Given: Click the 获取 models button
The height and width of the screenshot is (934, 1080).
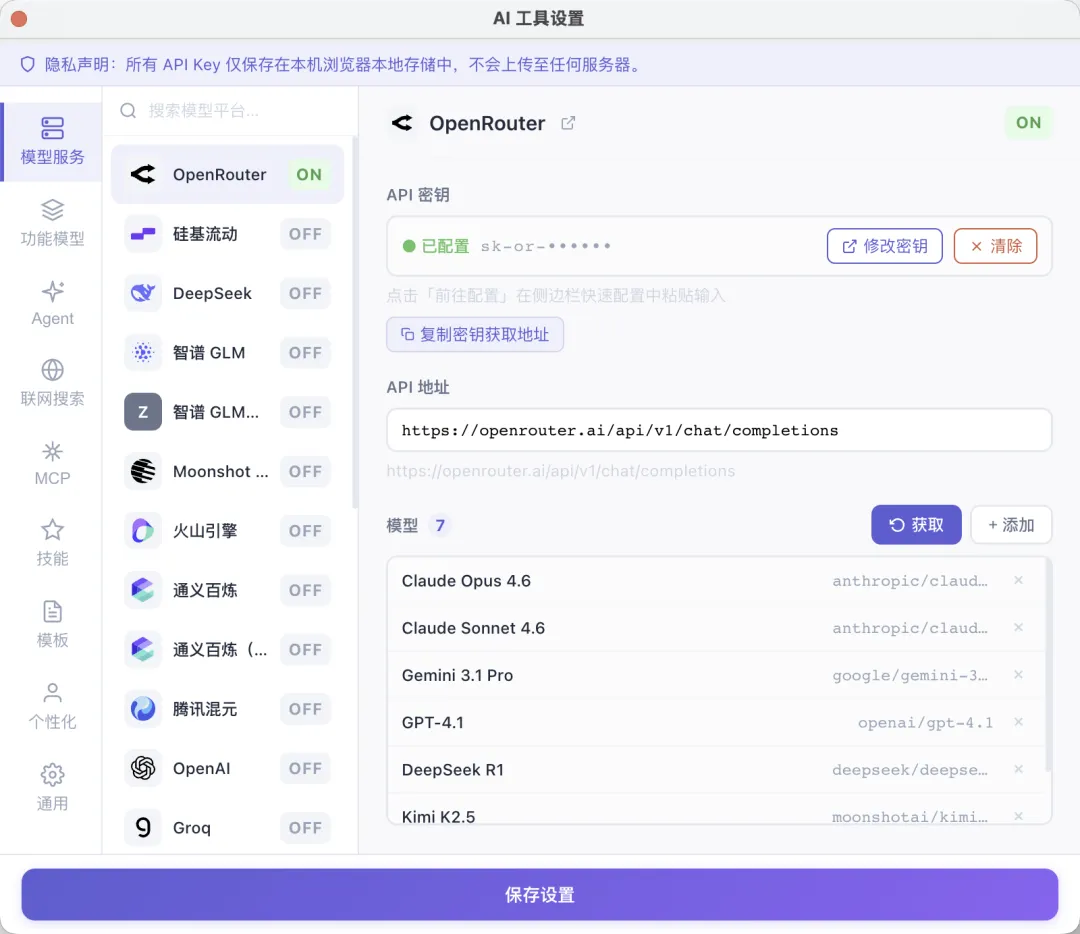Looking at the screenshot, I should pyautogui.click(x=915, y=525).
